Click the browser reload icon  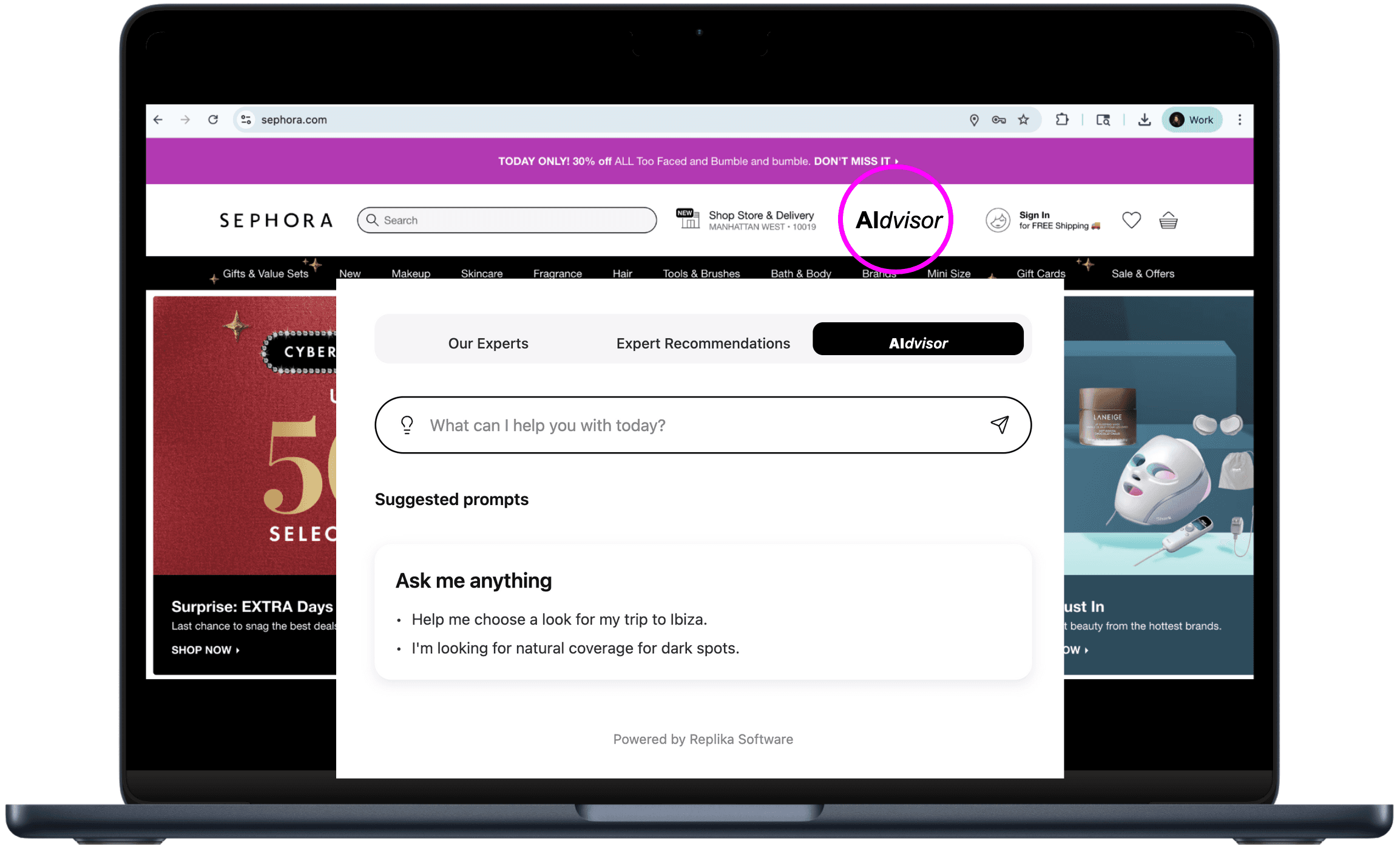213,120
